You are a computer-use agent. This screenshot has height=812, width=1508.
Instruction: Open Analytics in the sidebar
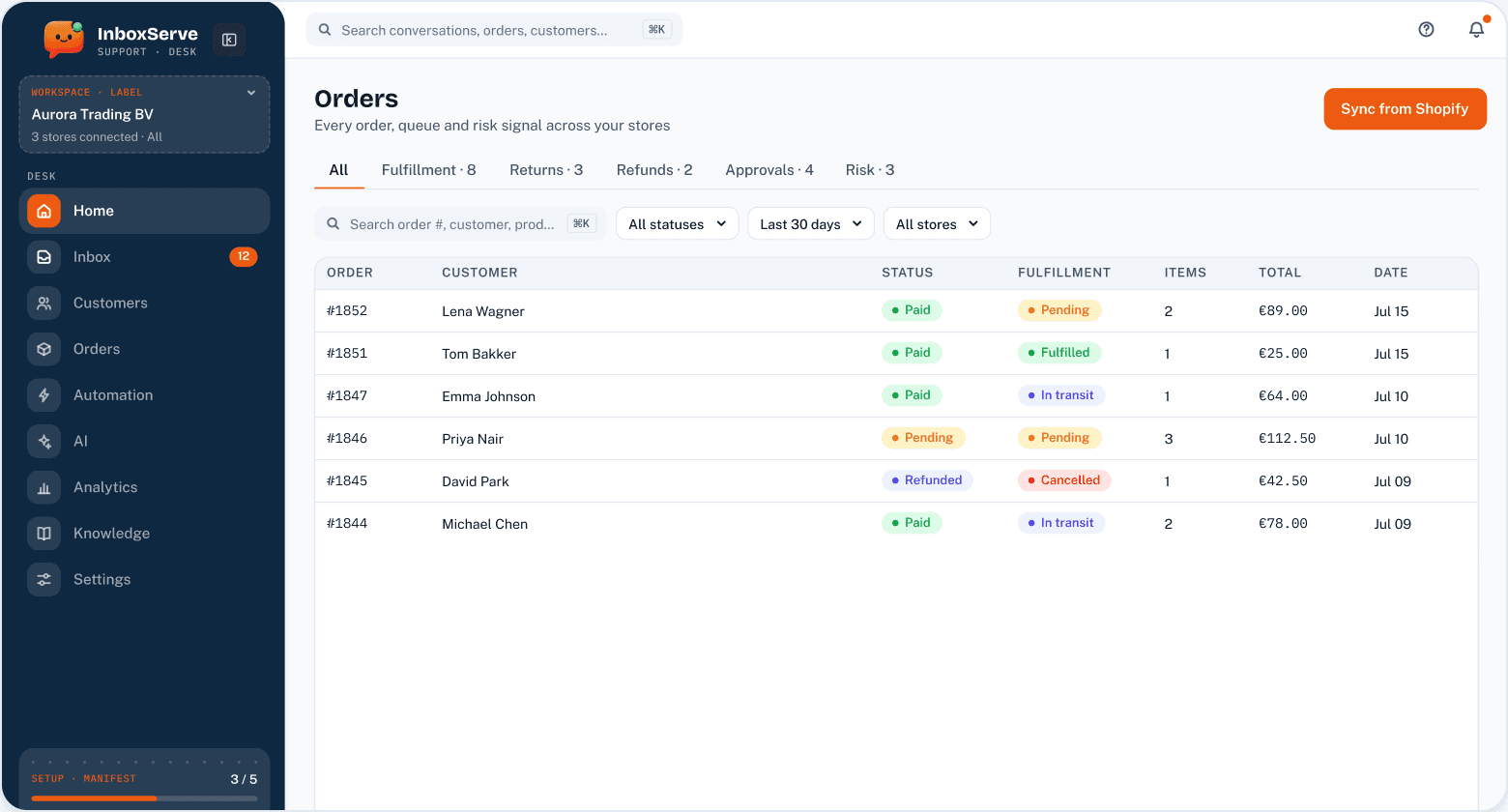(144, 487)
